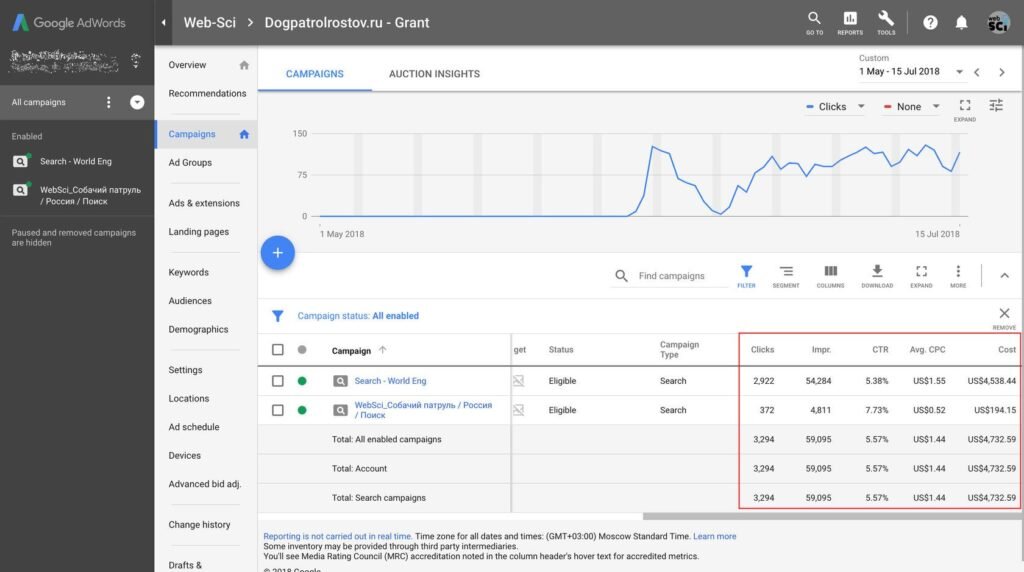The image size is (1024, 572).
Task: Sort by the Campaign column header
Action: point(351,351)
